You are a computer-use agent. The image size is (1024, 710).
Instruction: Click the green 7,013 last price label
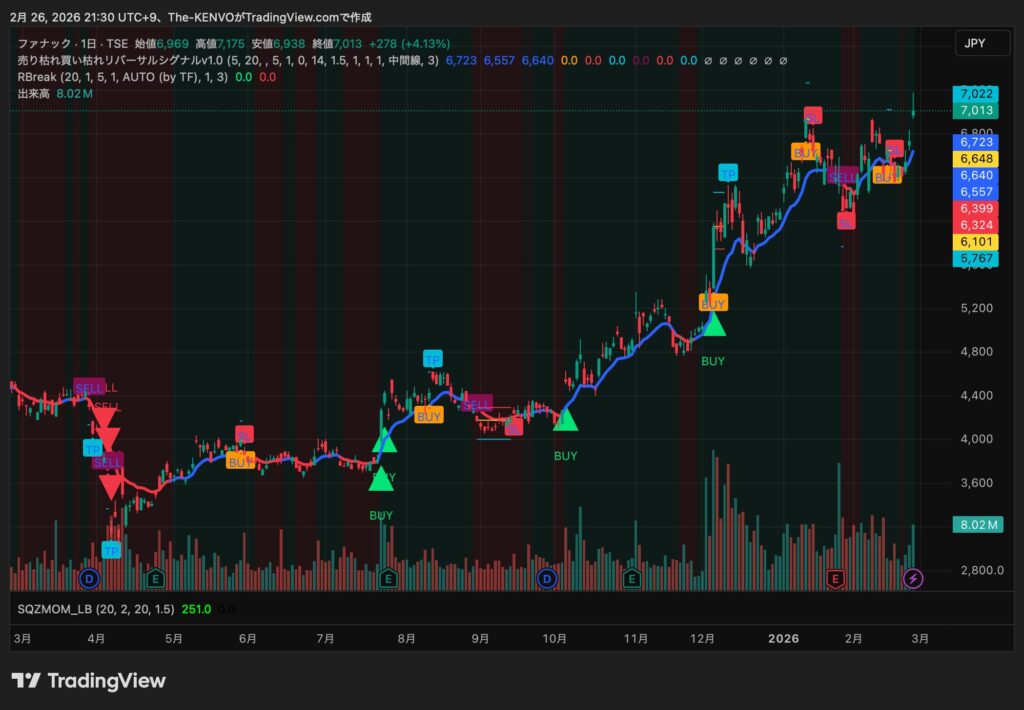(976, 110)
